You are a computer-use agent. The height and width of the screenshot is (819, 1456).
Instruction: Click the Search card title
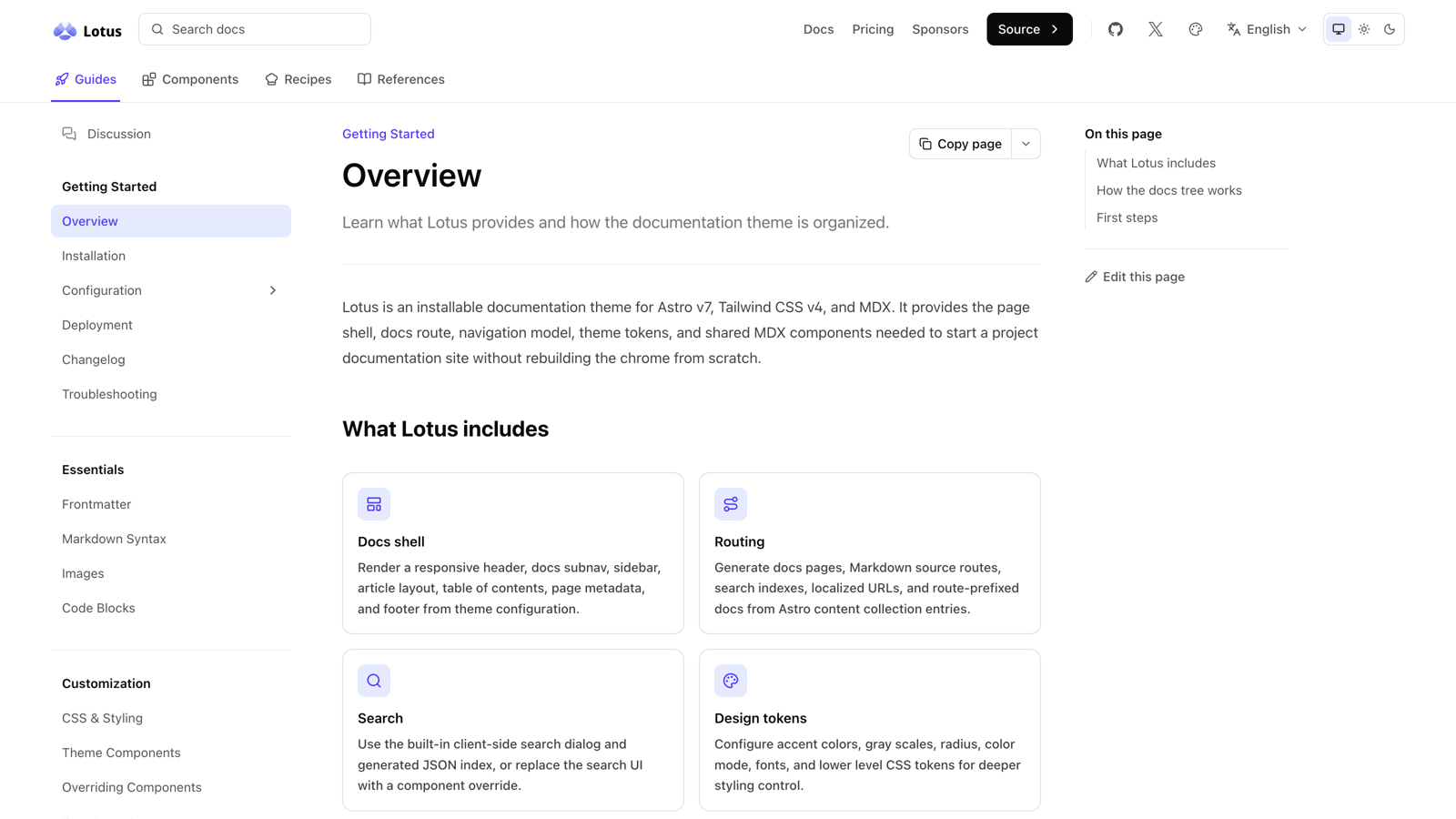pyautogui.click(x=380, y=718)
